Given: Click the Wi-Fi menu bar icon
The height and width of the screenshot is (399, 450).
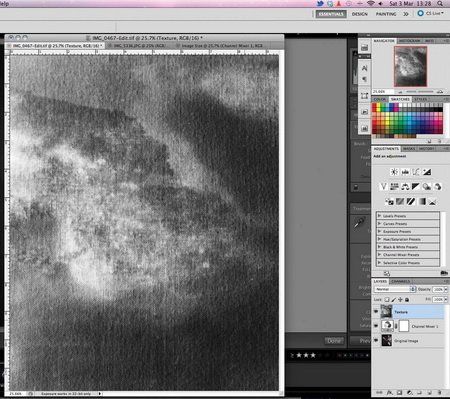Looking at the screenshot, I should [371, 4].
